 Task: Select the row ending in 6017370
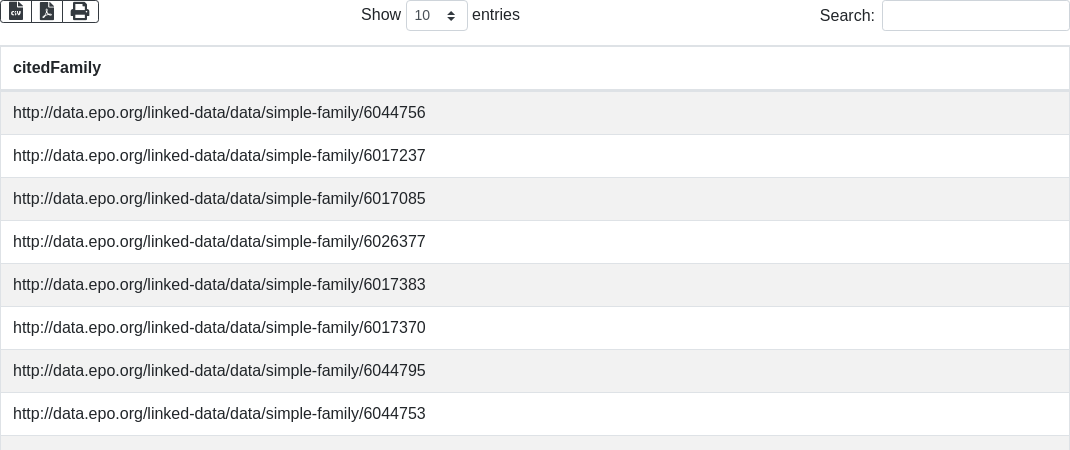coord(219,328)
